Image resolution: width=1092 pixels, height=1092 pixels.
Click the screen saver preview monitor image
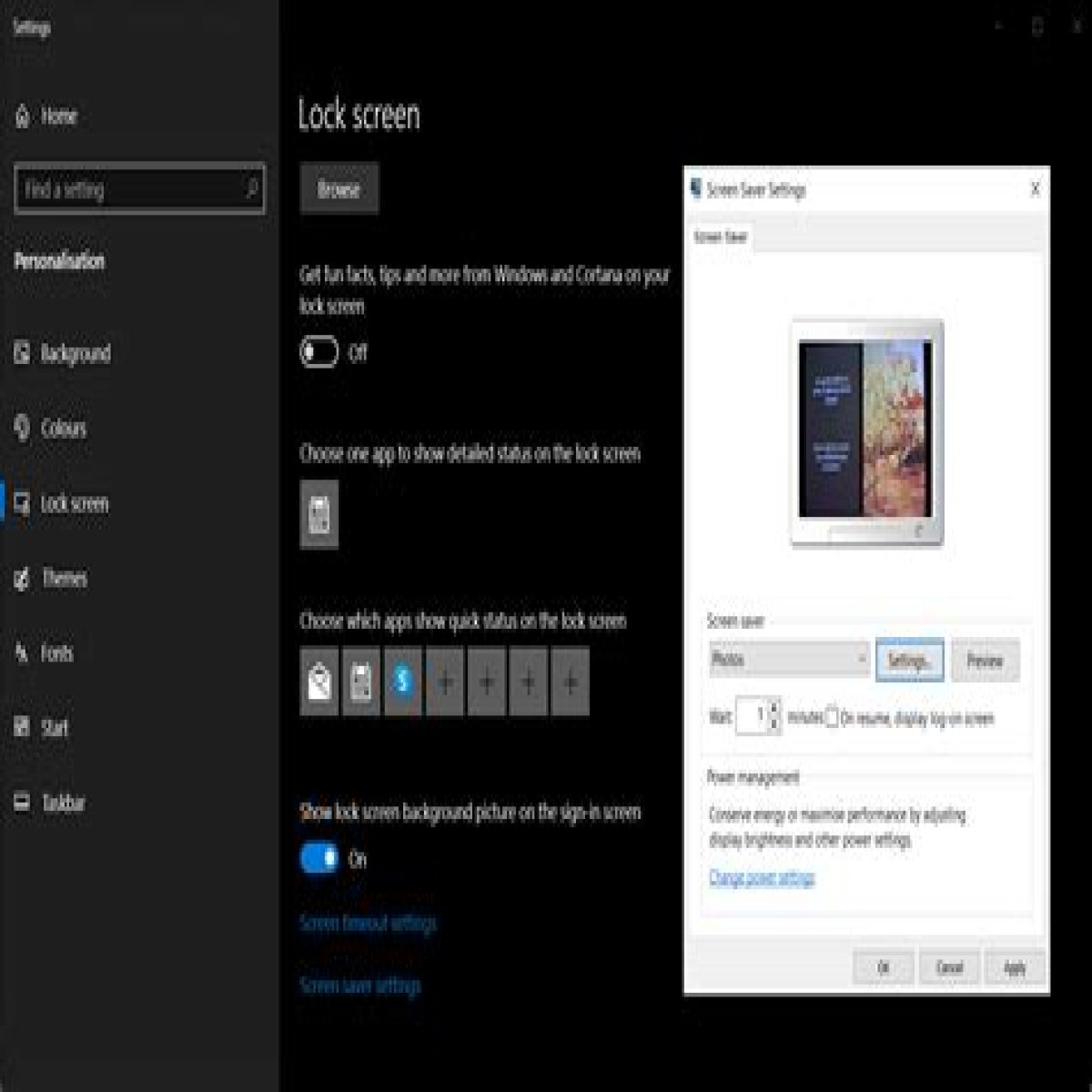867,433
